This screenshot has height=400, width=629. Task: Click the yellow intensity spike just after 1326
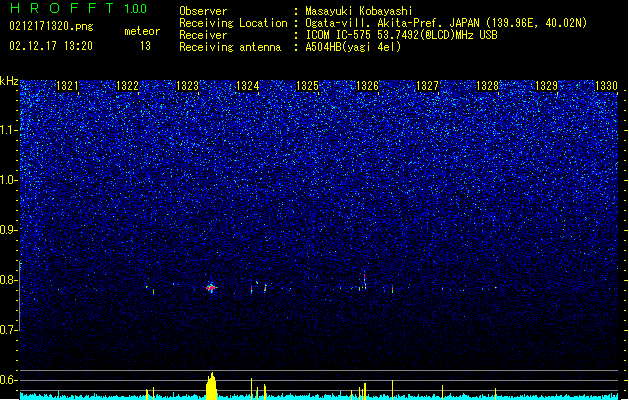(392, 390)
